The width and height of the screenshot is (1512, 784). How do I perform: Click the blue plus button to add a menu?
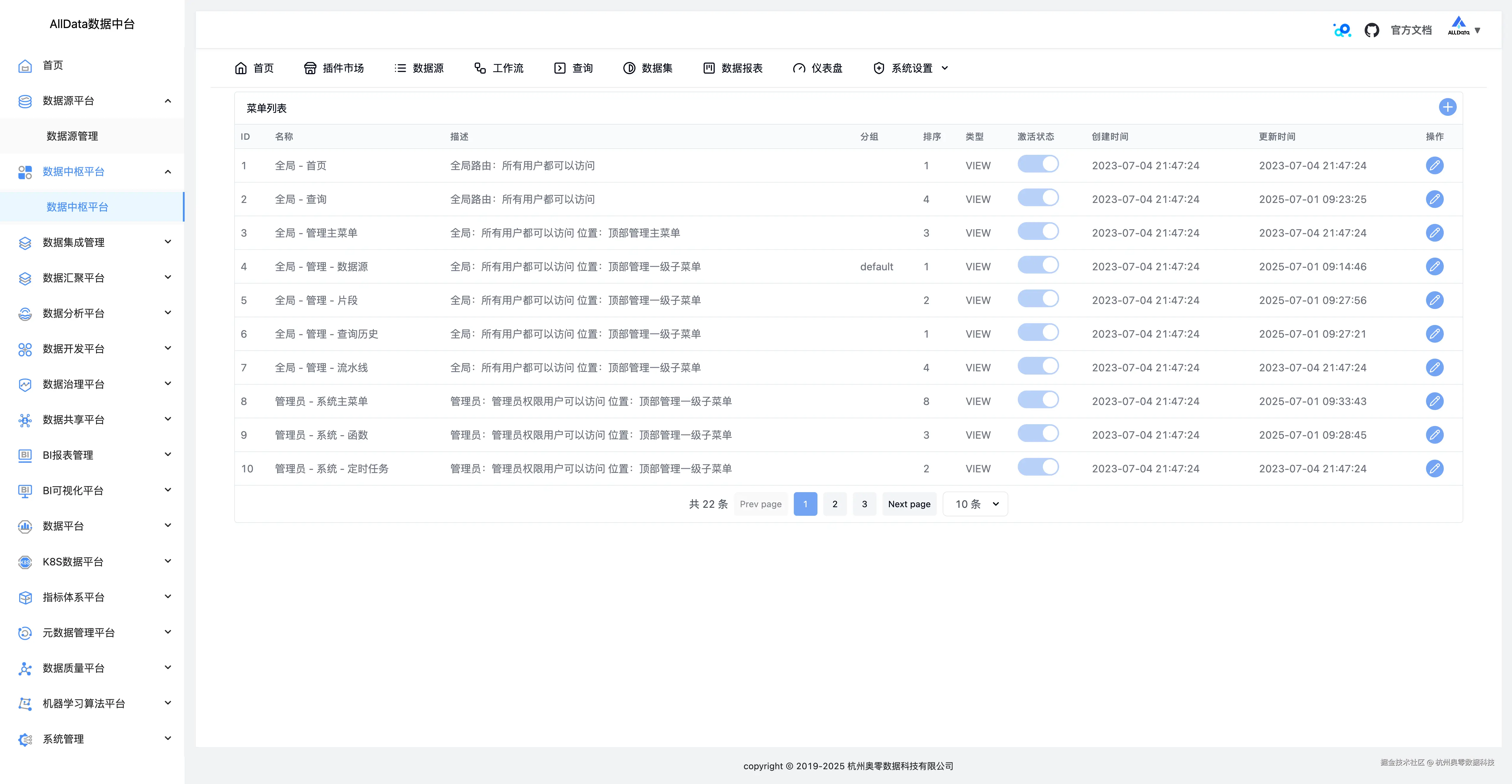[x=1447, y=107]
